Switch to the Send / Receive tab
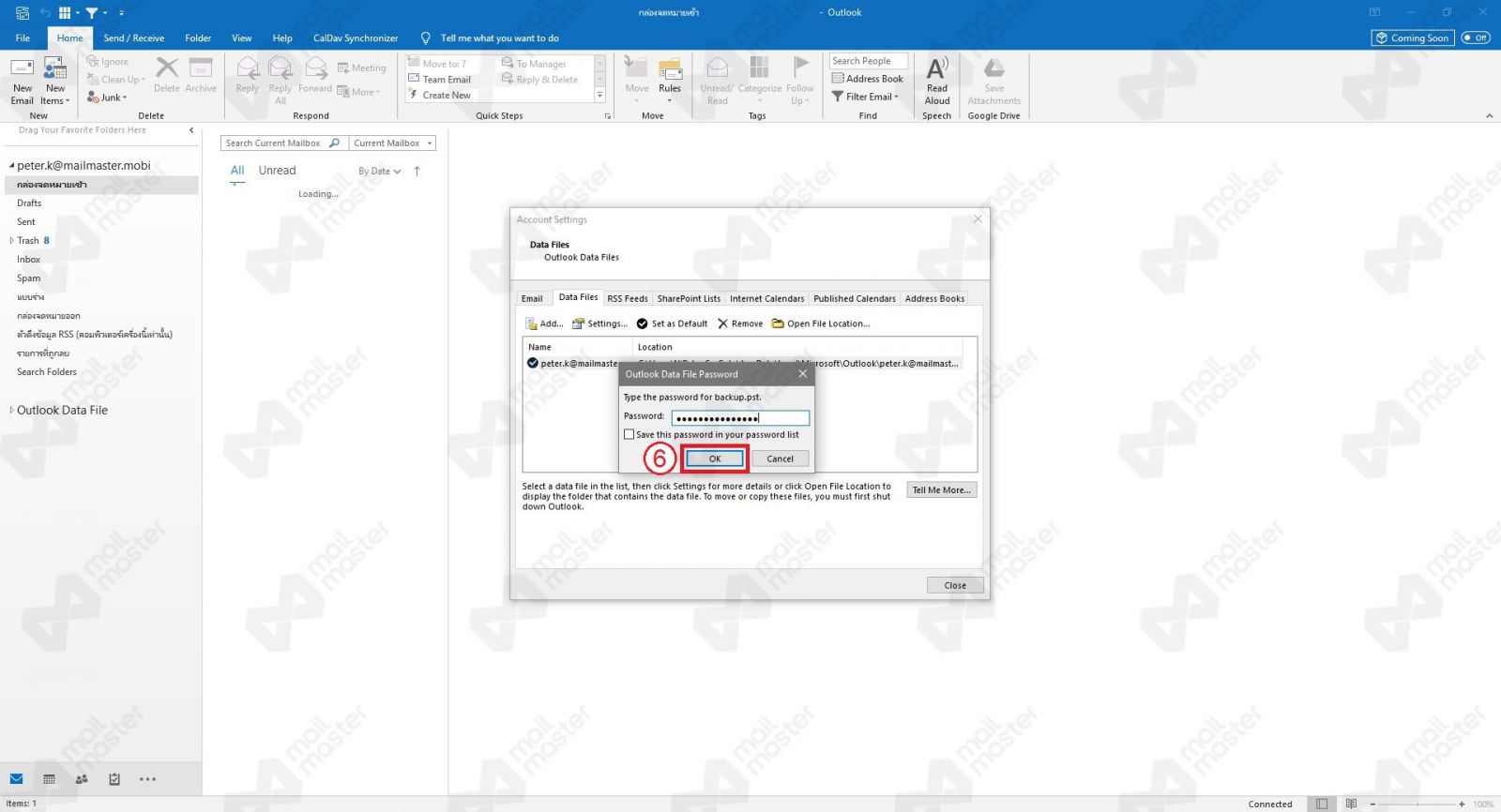The height and width of the screenshot is (812, 1501). click(133, 38)
